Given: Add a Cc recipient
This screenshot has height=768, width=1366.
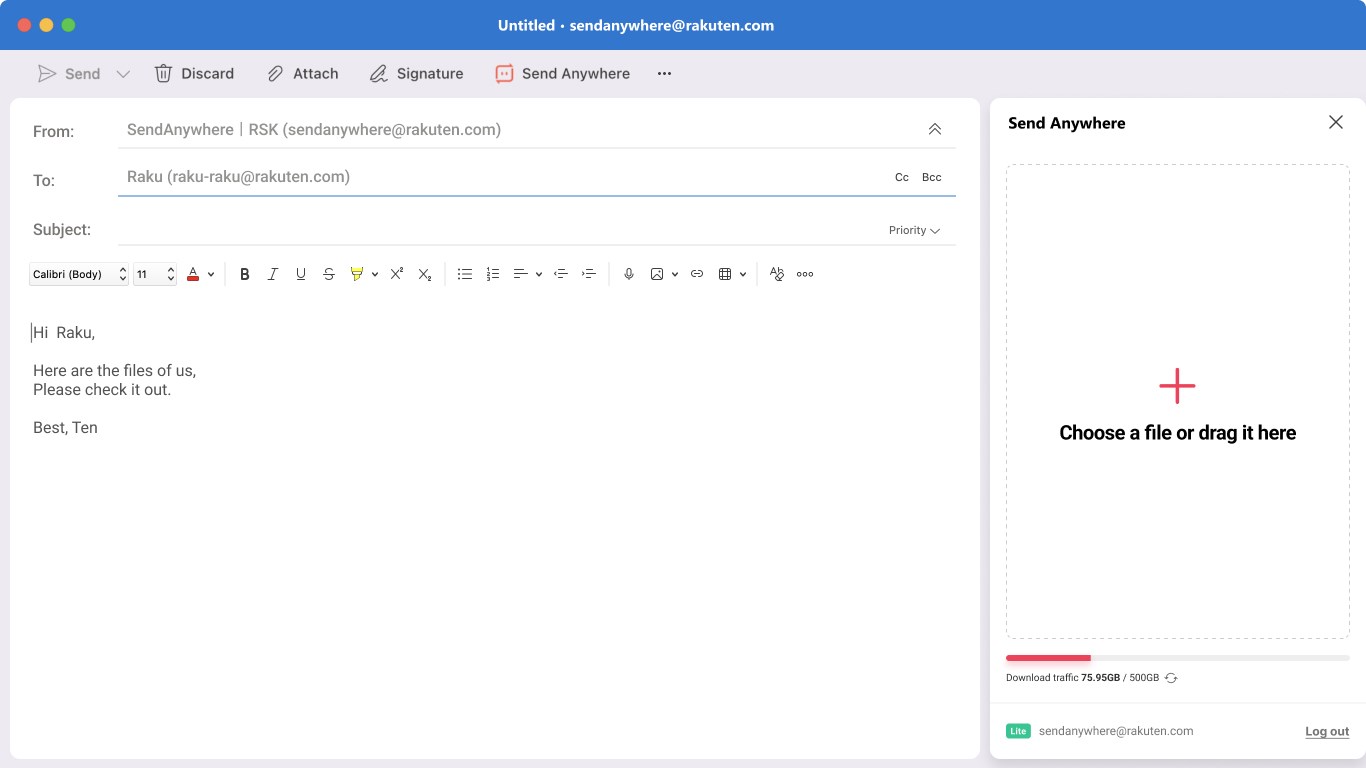Looking at the screenshot, I should pyautogui.click(x=902, y=177).
